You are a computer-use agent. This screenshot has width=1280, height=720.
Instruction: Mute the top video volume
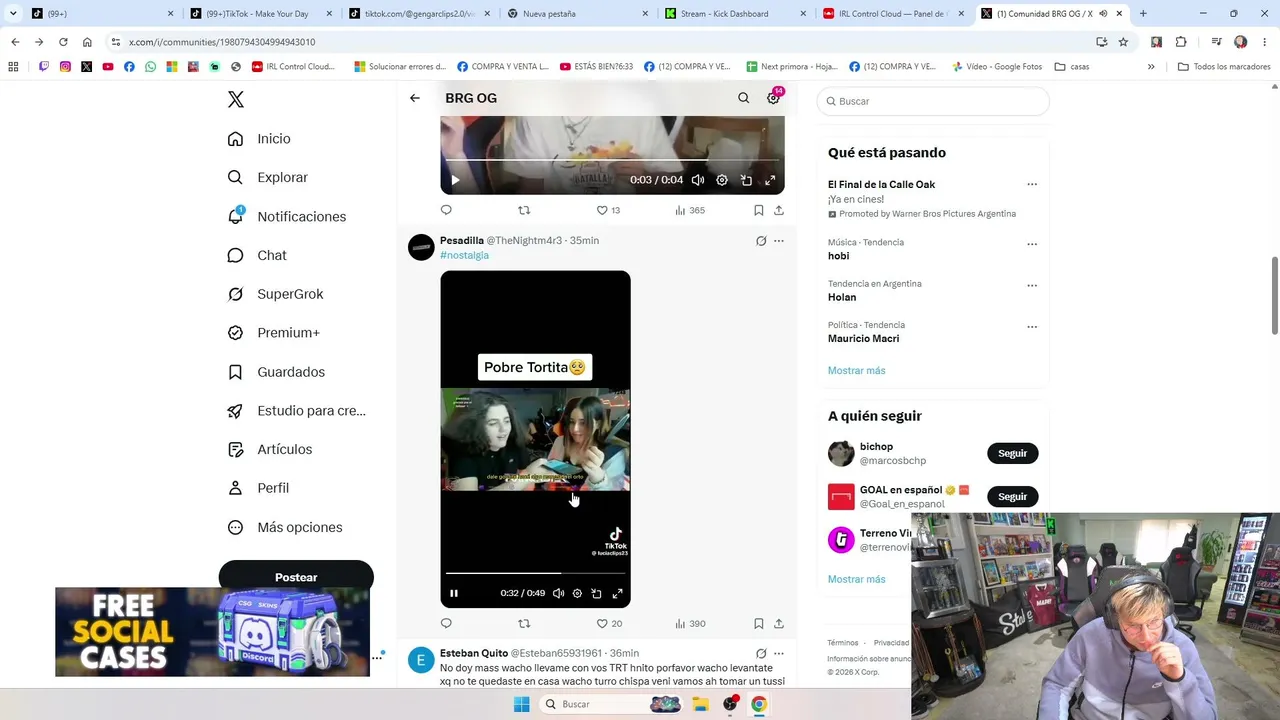(x=698, y=180)
